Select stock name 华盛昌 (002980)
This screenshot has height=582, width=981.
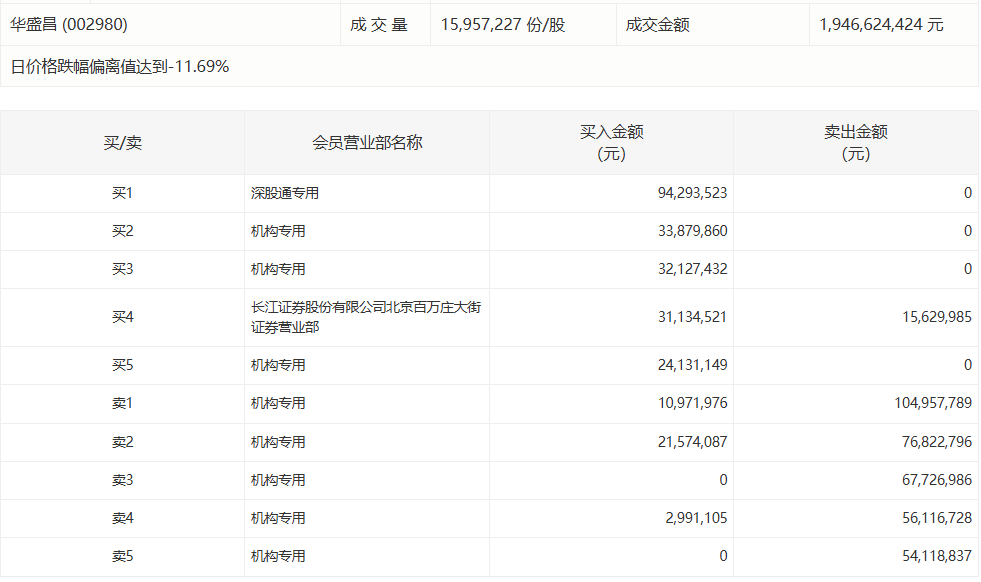pos(69,24)
